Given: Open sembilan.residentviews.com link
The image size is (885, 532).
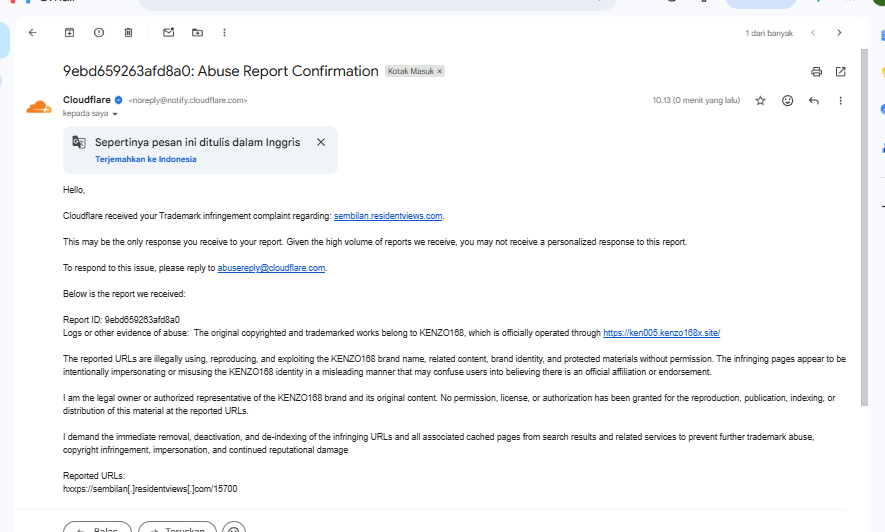Looking at the screenshot, I should point(388,216).
